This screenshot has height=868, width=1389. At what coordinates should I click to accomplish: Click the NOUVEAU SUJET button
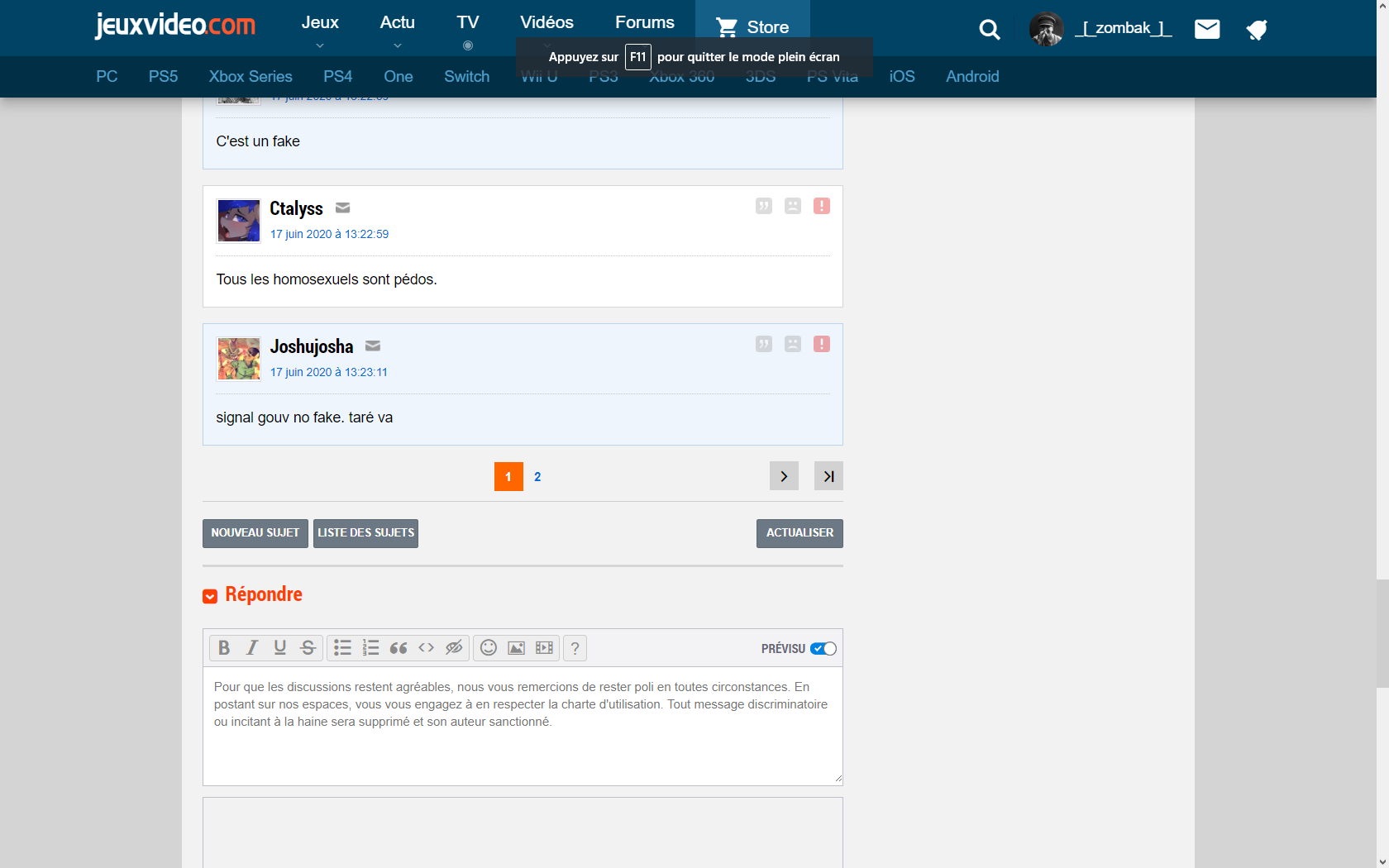point(255,533)
